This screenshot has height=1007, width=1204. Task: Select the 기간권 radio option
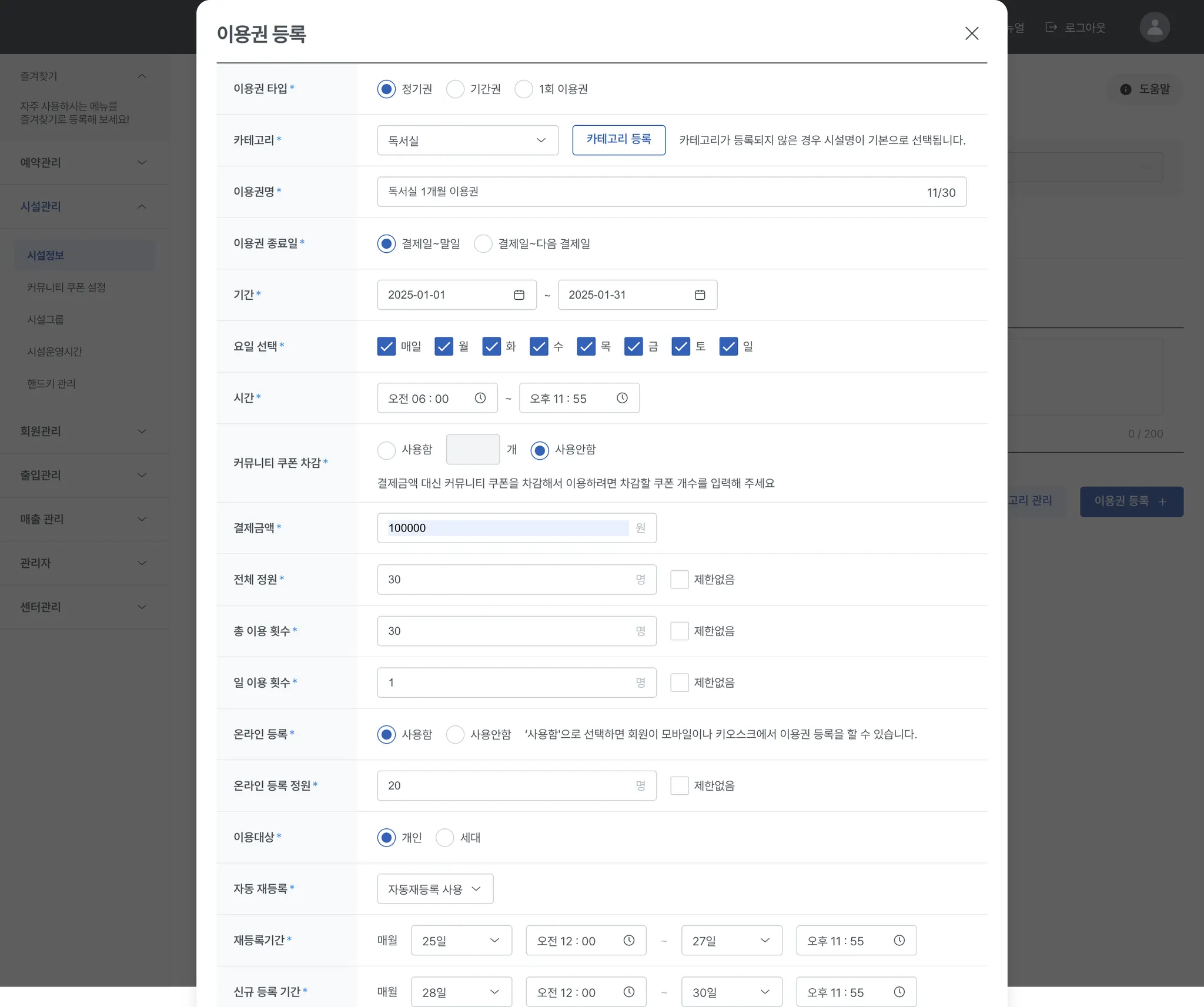pyautogui.click(x=455, y=89)
